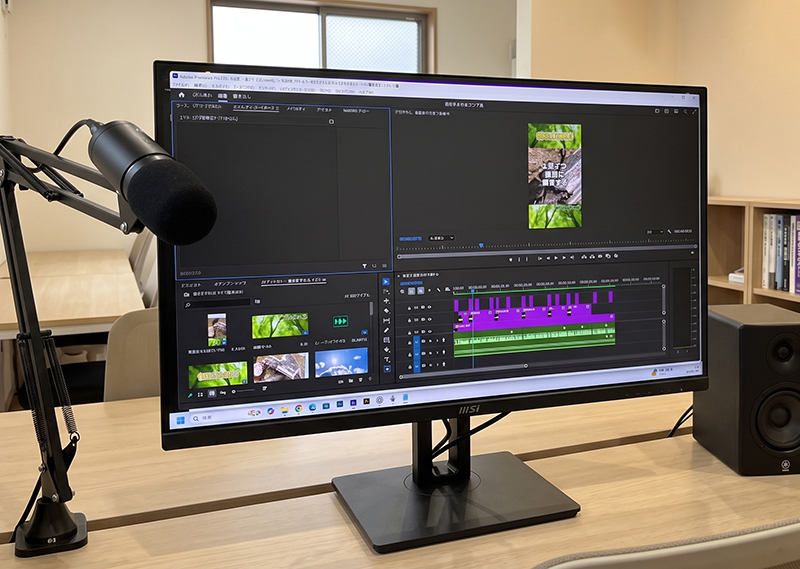800x569 pixels.
Task: Open Google Chrome from the taskbar
Action: tap(298, 408)
